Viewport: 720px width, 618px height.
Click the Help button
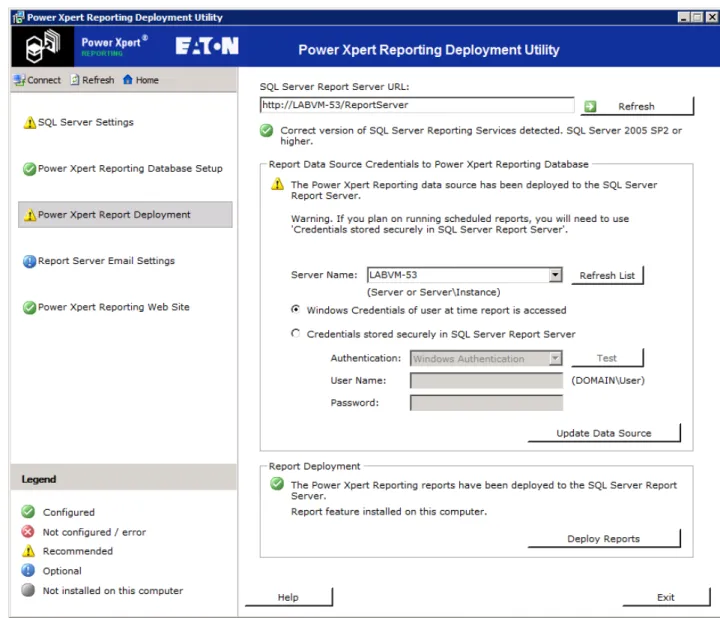coord(288,597)
